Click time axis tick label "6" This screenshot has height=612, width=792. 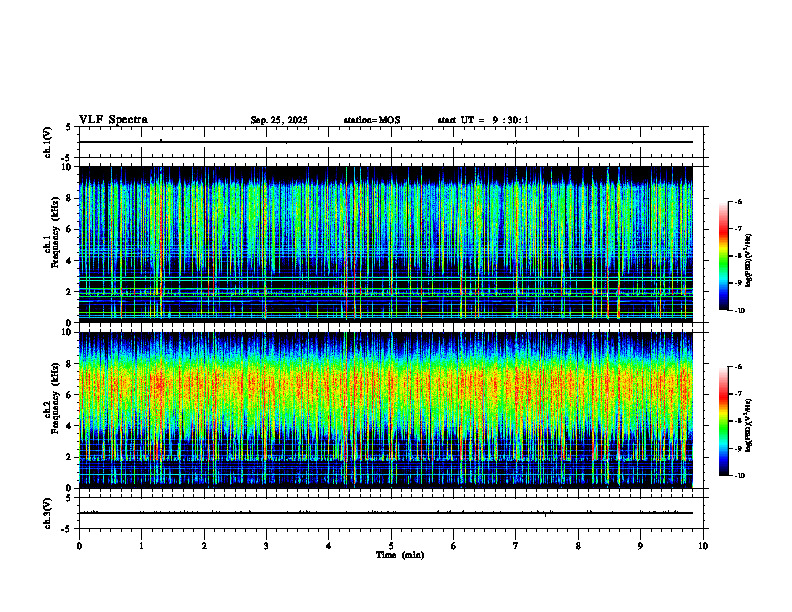point(454,546)
